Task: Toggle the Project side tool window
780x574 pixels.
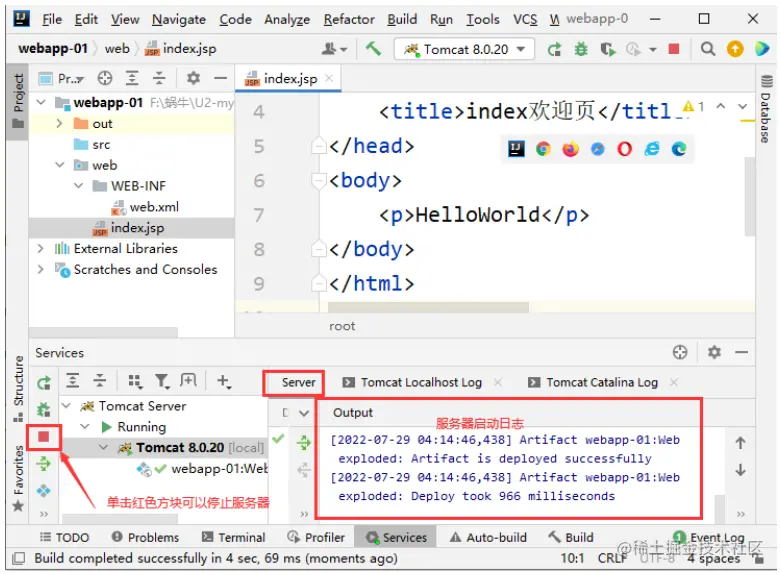Action: tap(18, 101)
